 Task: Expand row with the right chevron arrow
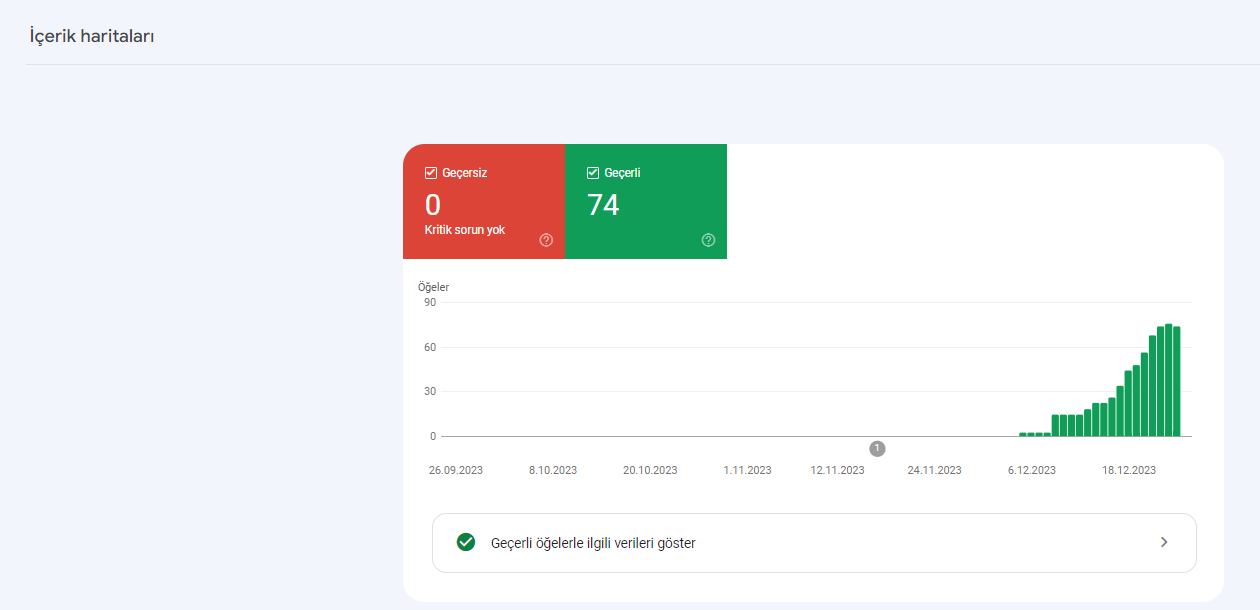[1164, 542]
